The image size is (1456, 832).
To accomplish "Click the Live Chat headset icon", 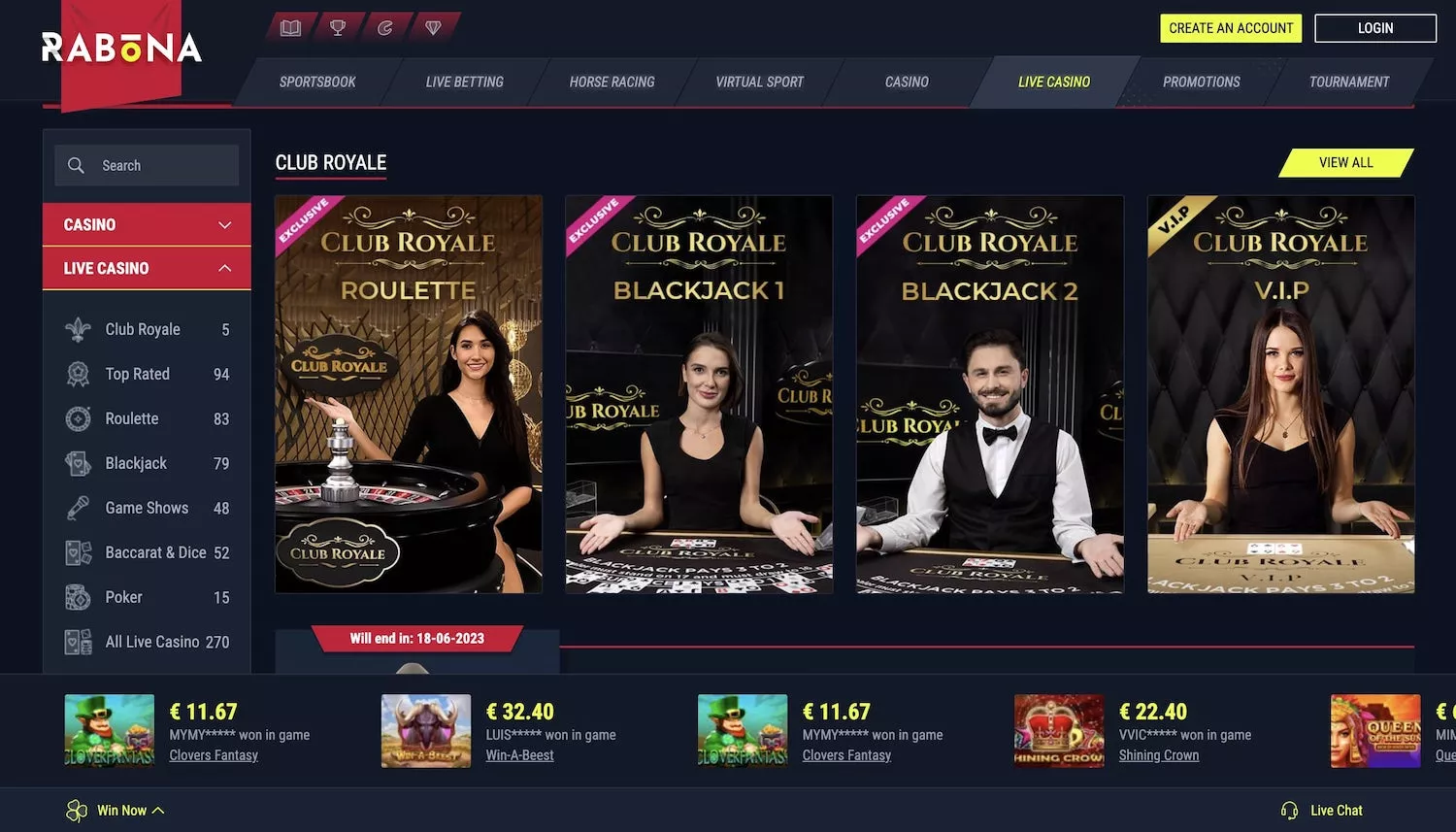I will point(1289,811).
